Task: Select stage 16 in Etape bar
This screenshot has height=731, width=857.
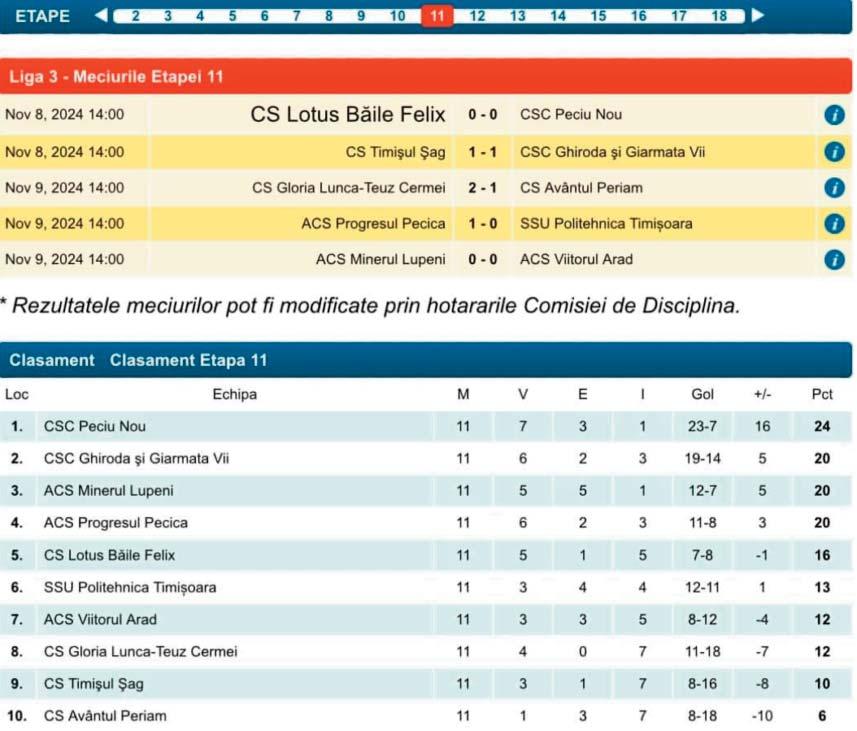Action: [638, 16]
